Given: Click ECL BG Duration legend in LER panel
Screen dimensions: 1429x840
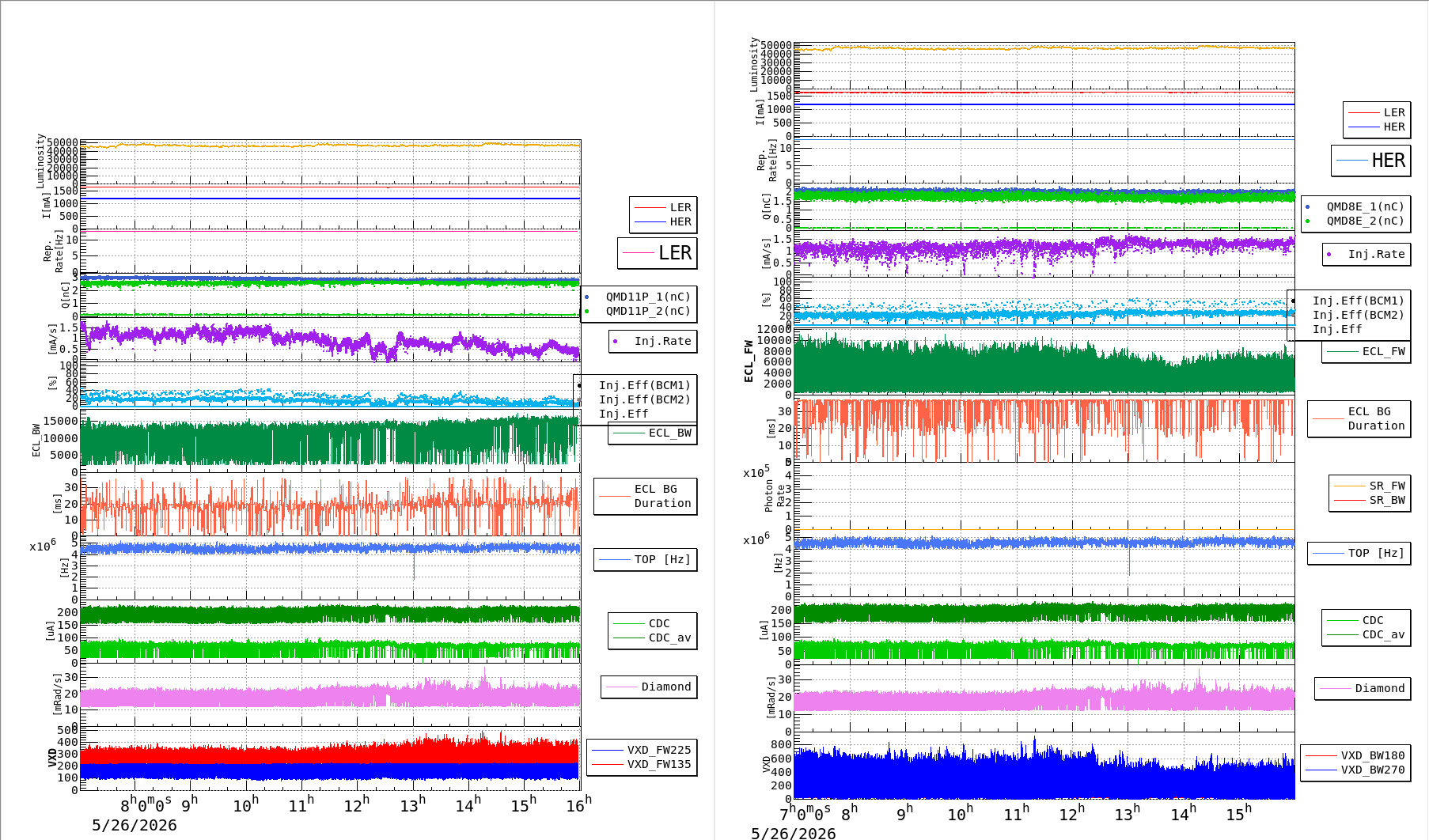Looking at the screenshot, I should tap(662, 496).
